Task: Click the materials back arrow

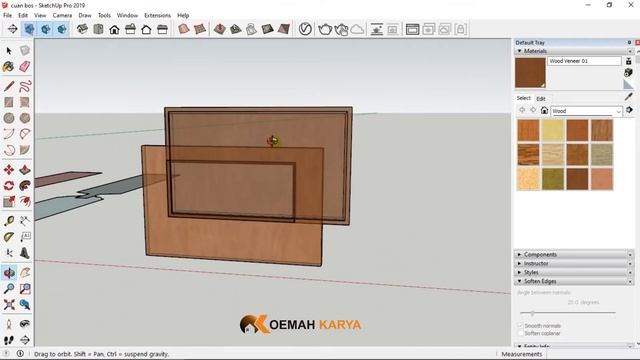Action: pyautogui.click(x=522, y=110)
